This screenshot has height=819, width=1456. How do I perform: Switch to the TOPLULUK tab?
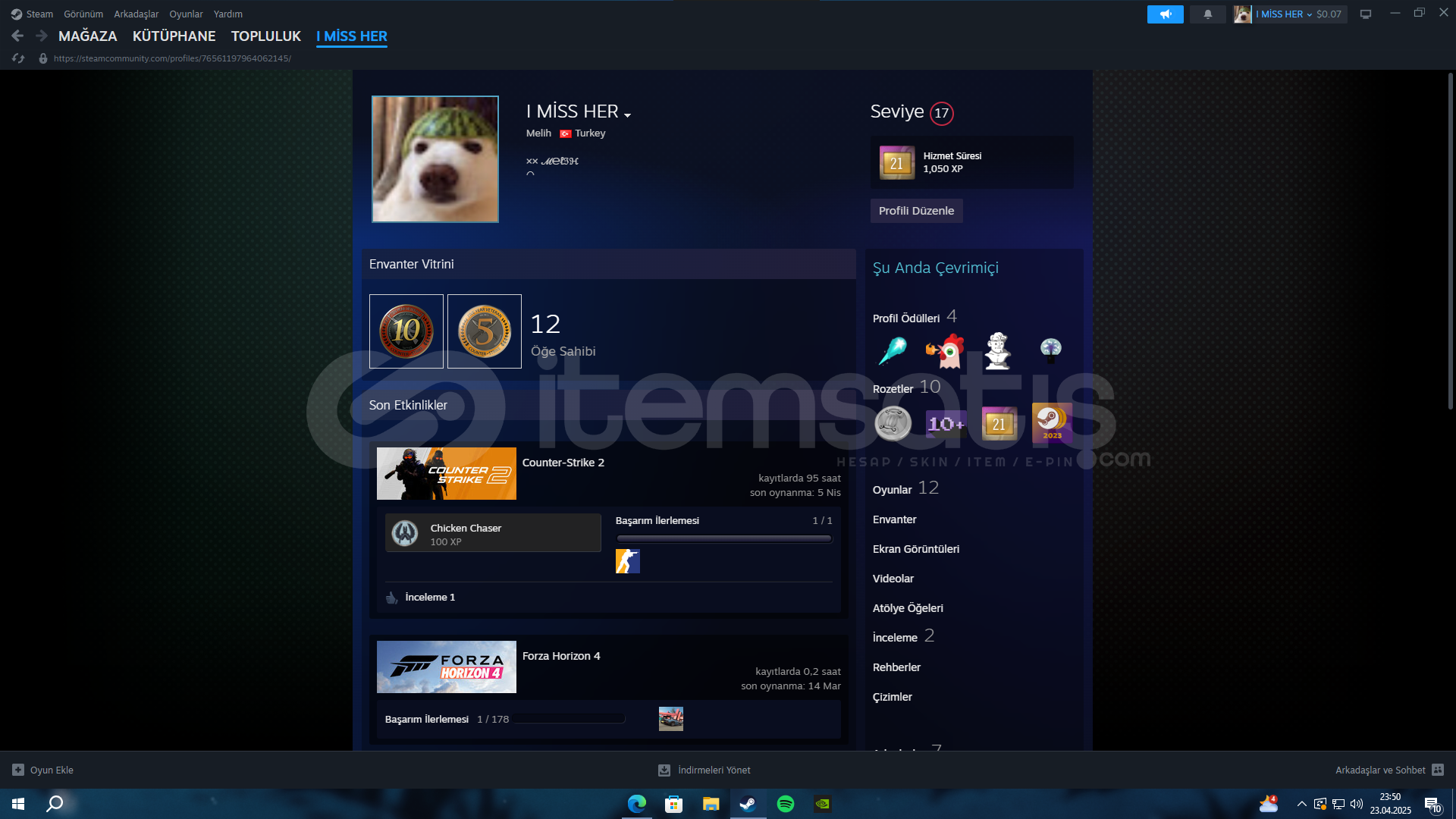pyautogui.click(x=266, y=36)
